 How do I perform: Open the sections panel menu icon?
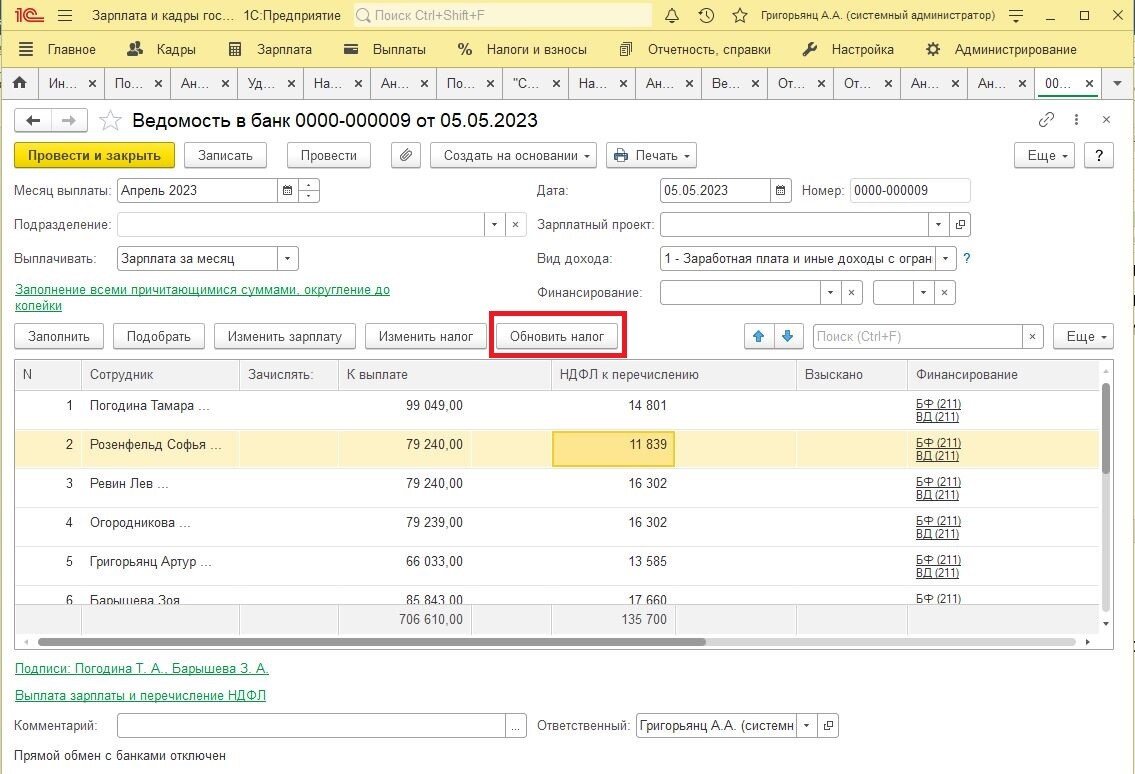click(25, 49)
